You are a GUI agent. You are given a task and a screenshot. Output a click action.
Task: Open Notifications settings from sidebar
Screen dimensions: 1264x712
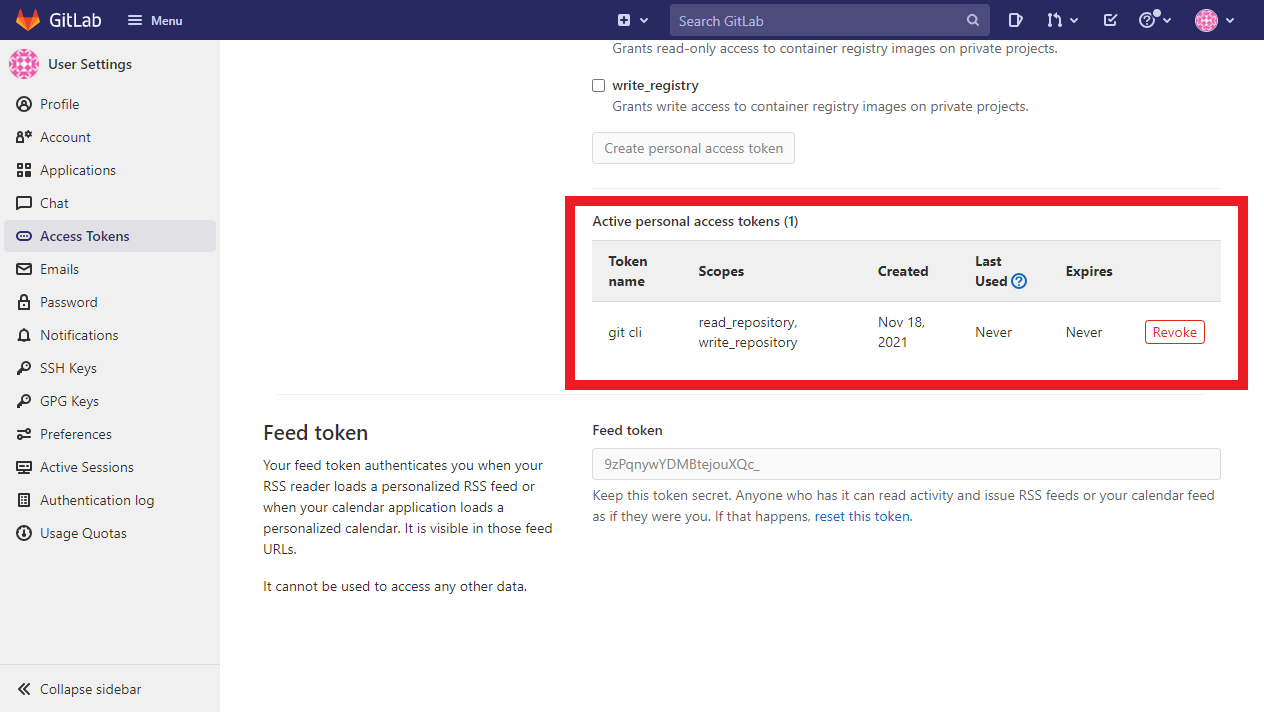tap(79, 335)
